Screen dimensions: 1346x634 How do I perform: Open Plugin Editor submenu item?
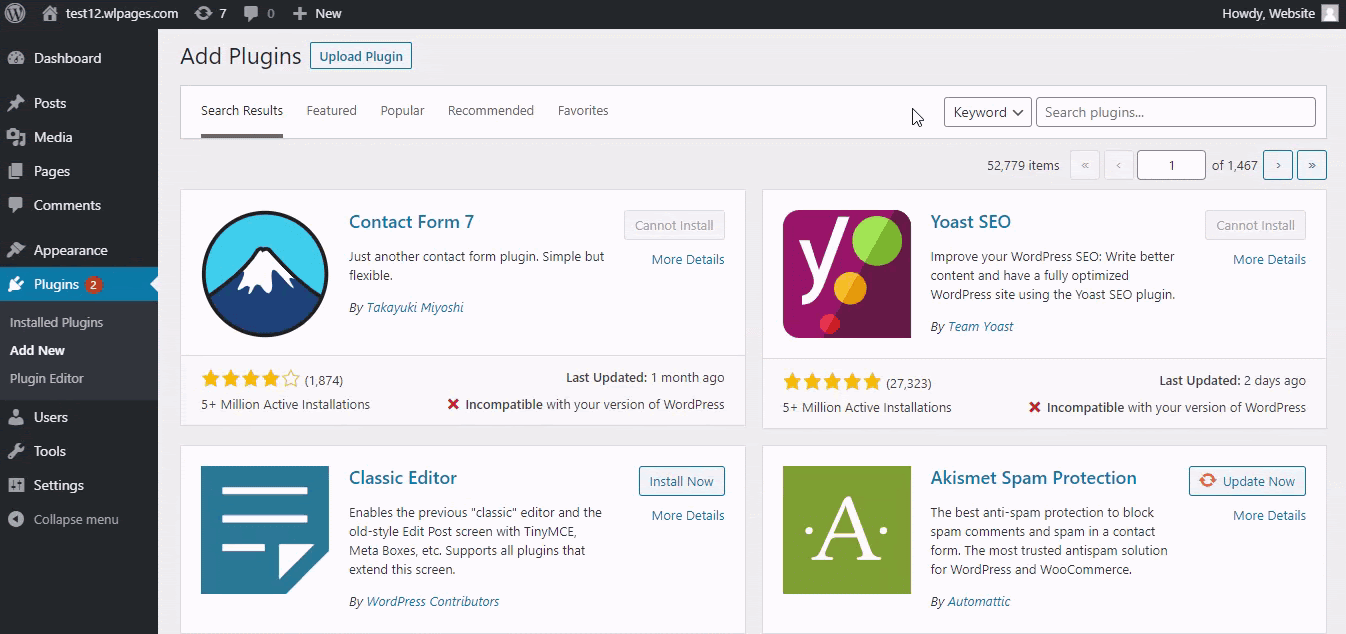[47, 378]
